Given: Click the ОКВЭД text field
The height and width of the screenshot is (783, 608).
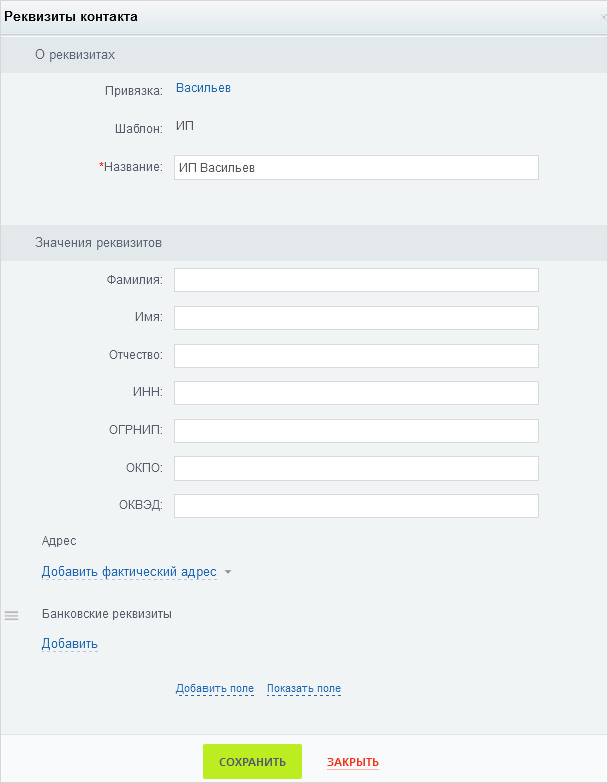Looking at the screenshot, I should point(356,506).
